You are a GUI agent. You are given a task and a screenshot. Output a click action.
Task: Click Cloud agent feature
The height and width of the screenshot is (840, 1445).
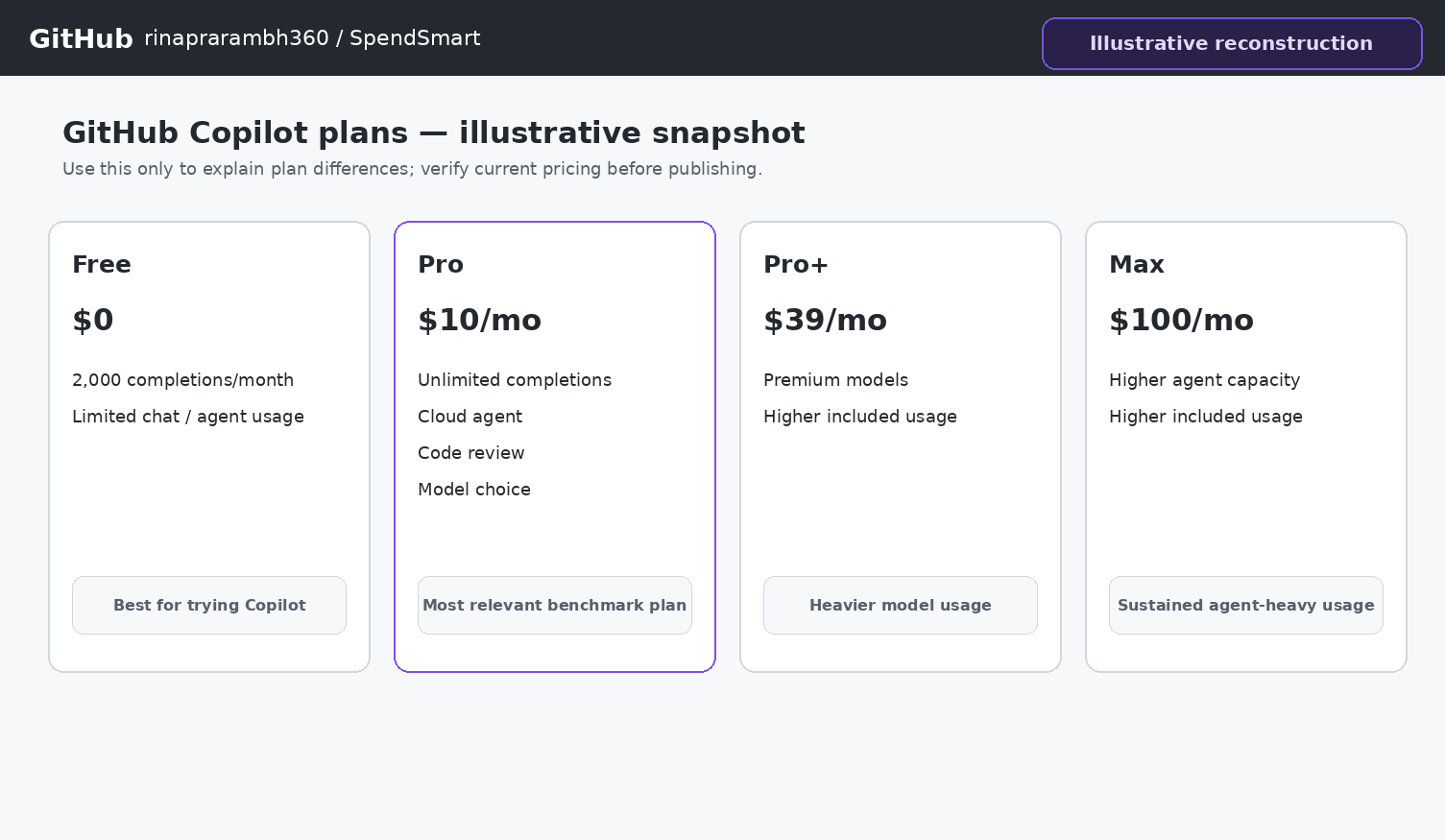point(470,417)
